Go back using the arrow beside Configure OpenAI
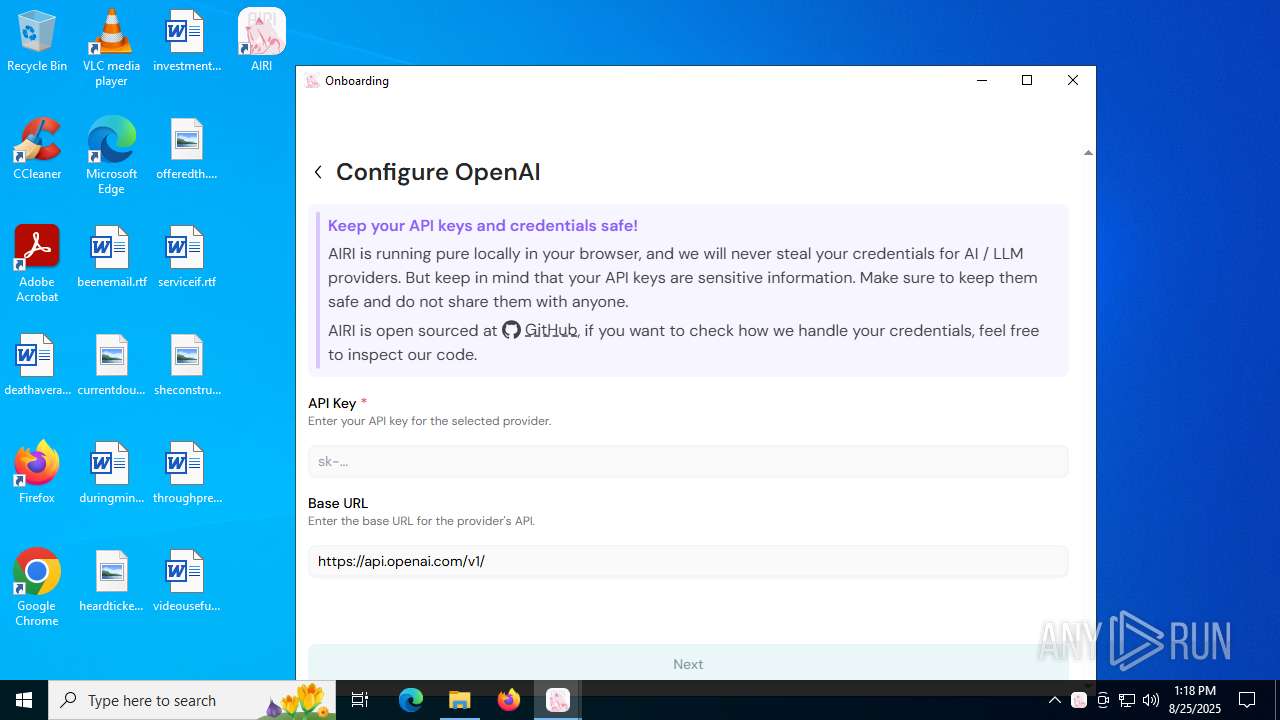Screen dimensions: 1280x720 coord(318,172)
